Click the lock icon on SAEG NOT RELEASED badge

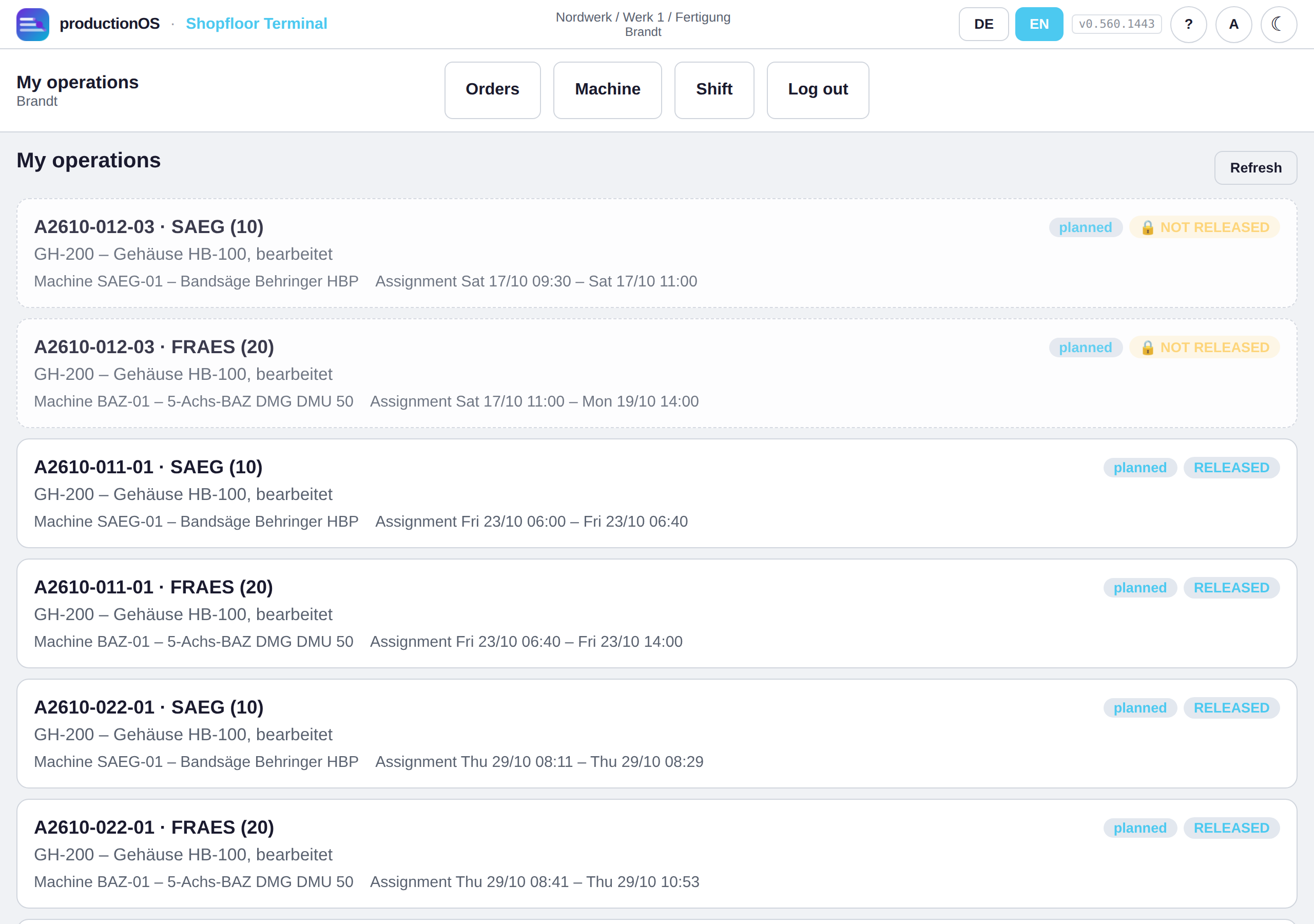(x=1147, y=228)
